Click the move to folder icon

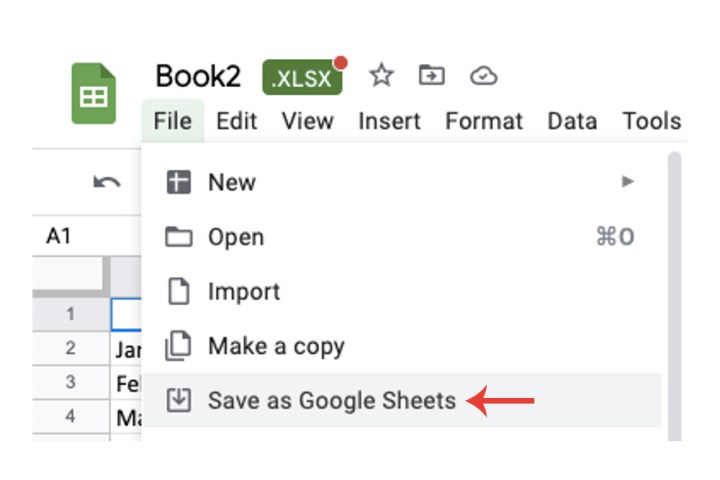point(432,75)
